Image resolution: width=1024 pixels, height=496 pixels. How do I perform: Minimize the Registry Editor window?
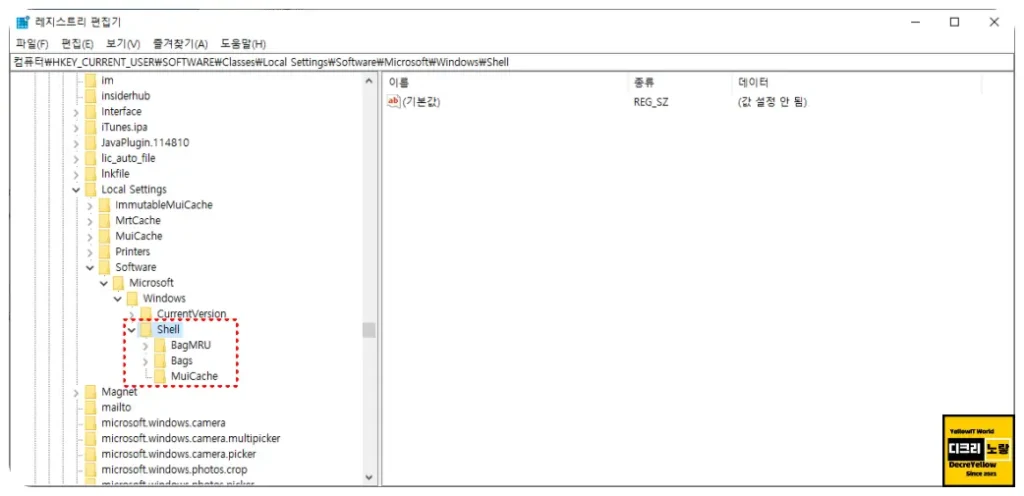pos(916,22)
